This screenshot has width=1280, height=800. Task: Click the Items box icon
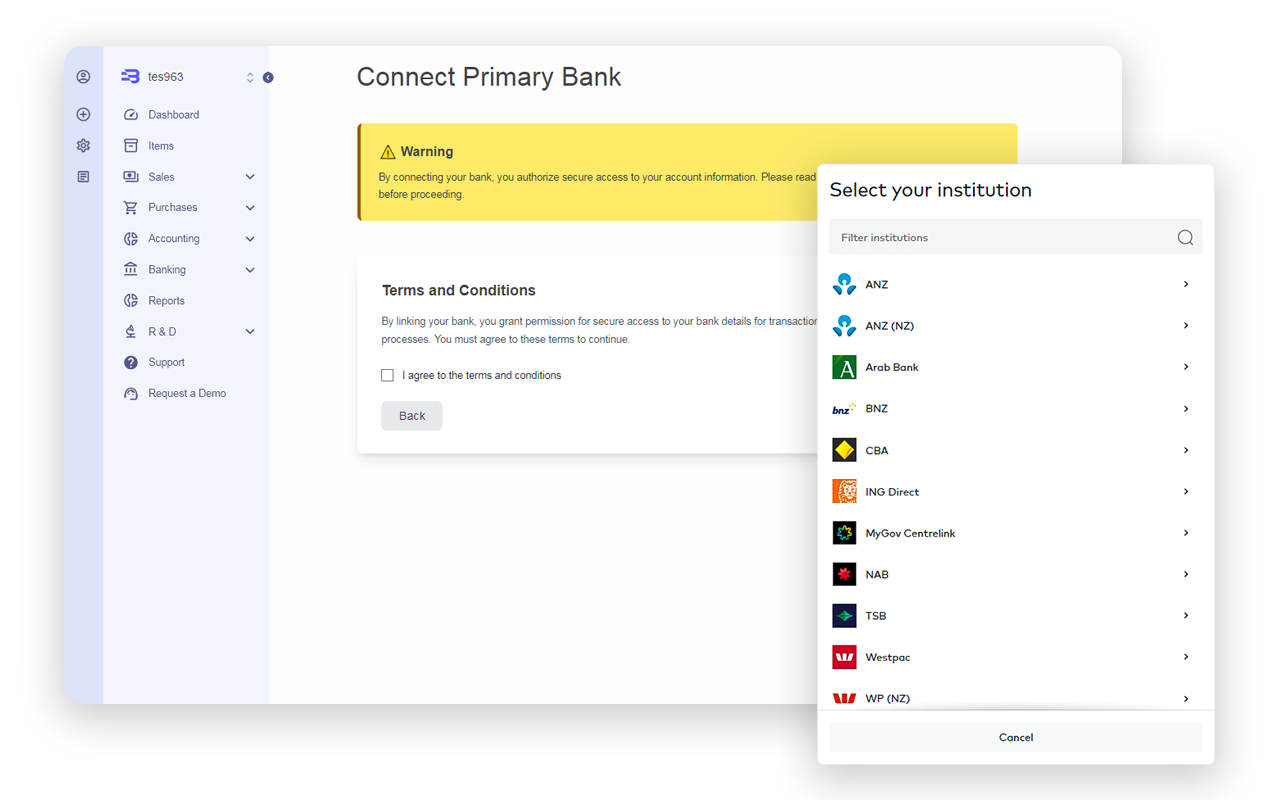131,146
